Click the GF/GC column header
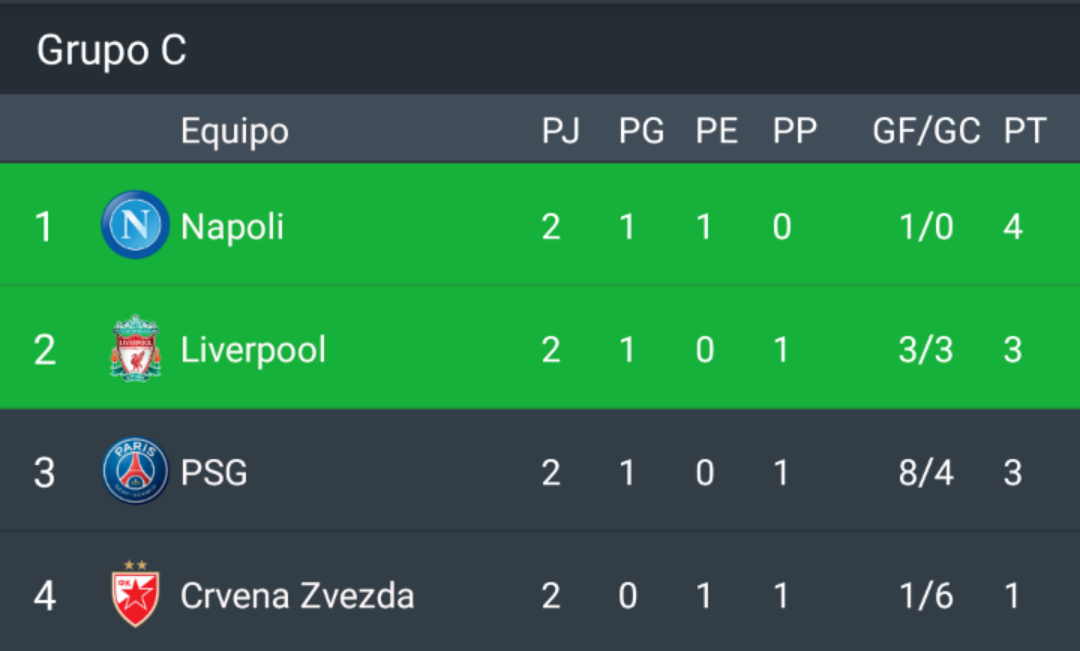1080x651 pixels. [926, 131]
